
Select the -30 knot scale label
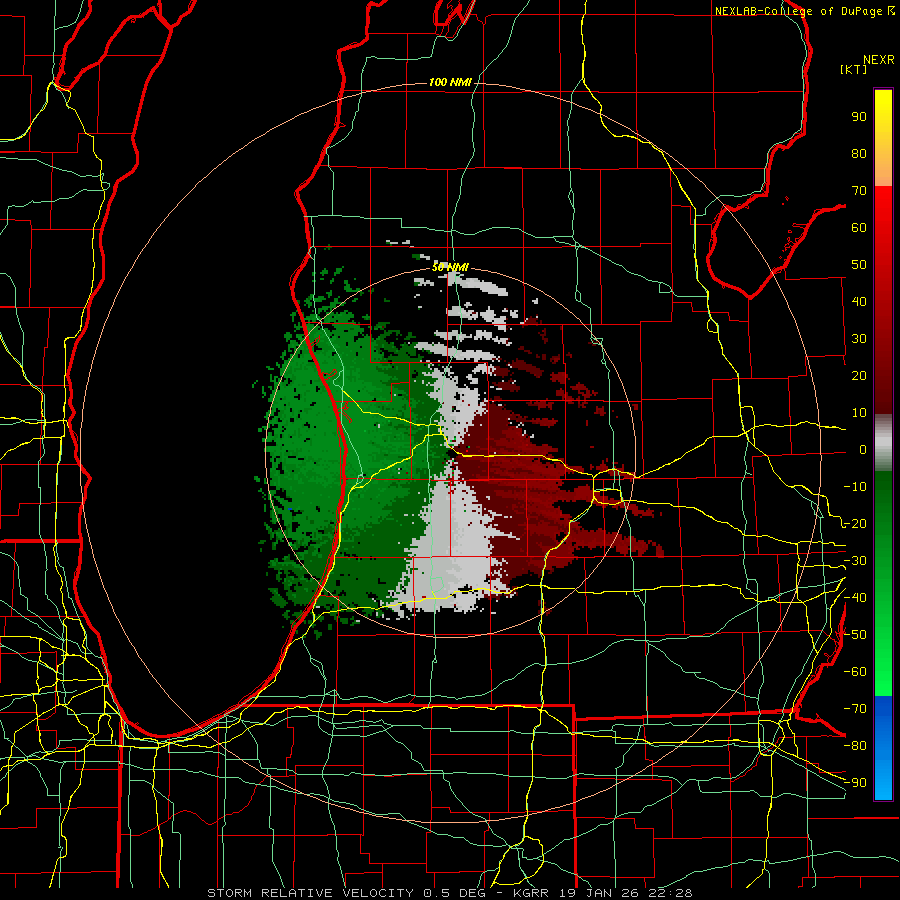click(855, 561)
